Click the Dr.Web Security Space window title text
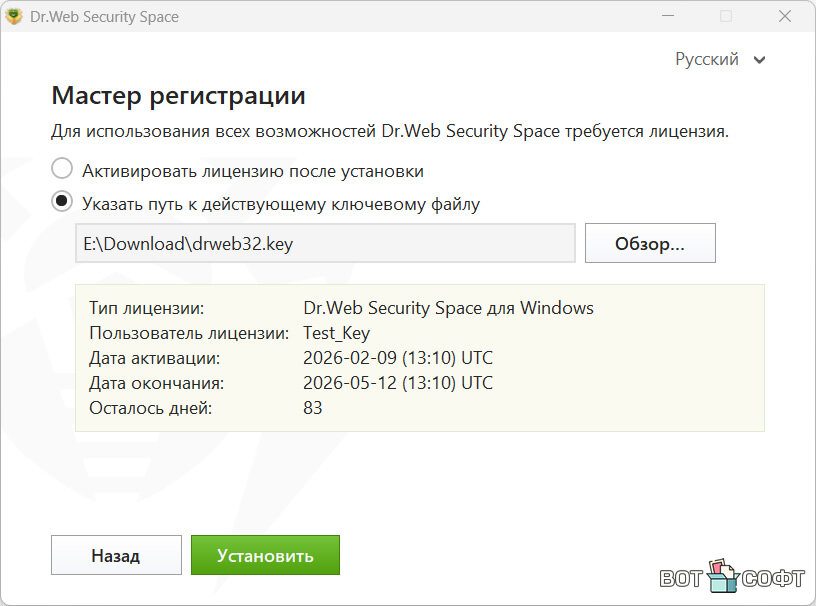 [104, 17]
